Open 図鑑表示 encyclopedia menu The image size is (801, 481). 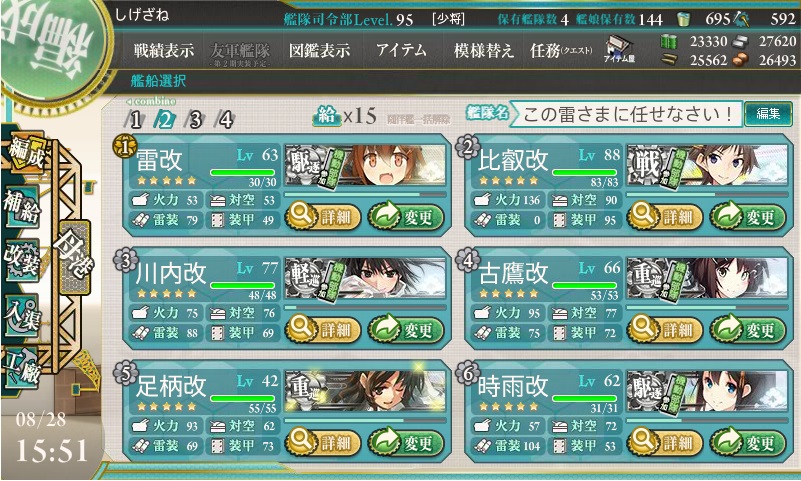pos(320,50)
